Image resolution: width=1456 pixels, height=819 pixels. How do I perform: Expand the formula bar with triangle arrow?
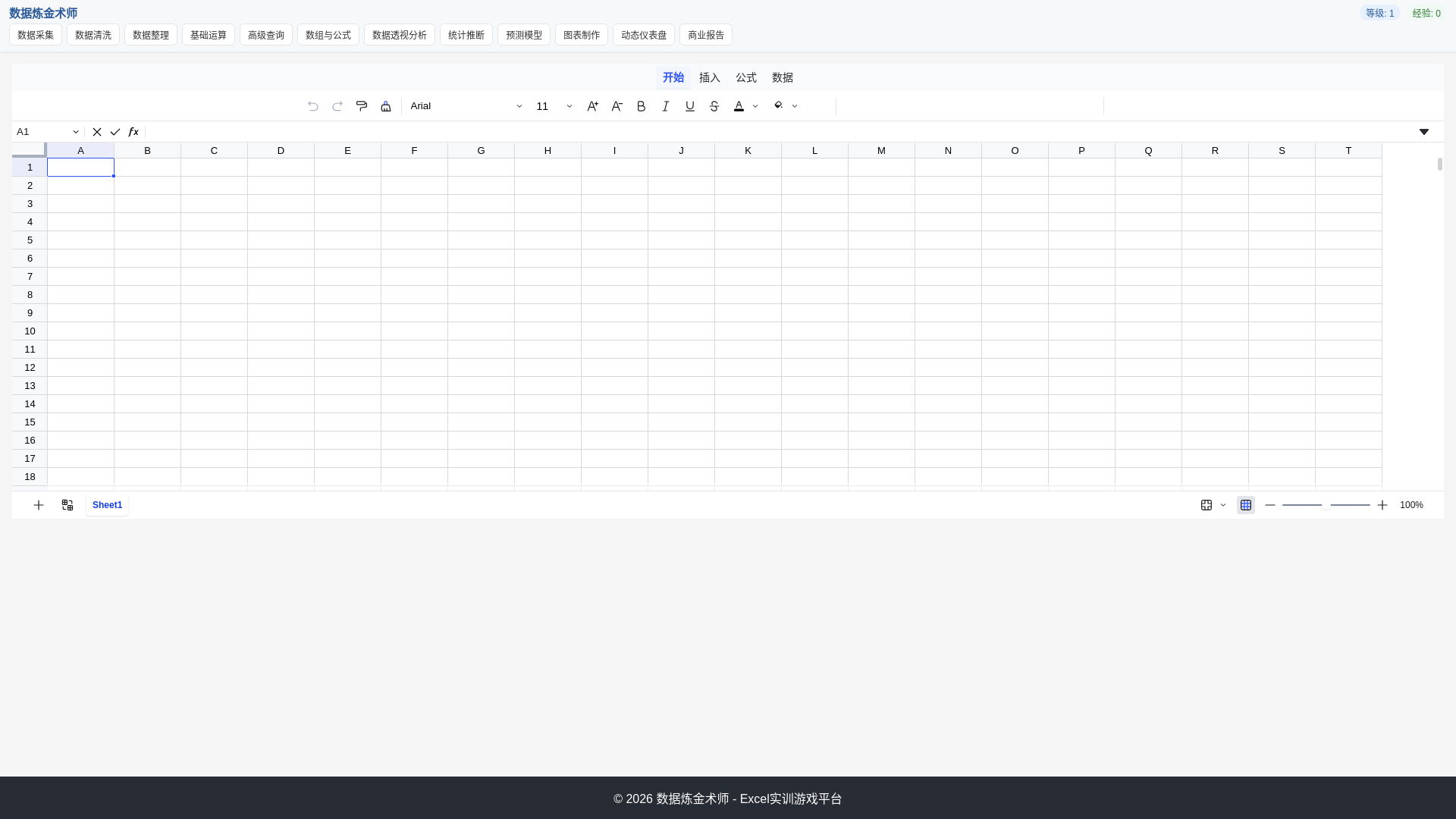[x=1424, y=132]
